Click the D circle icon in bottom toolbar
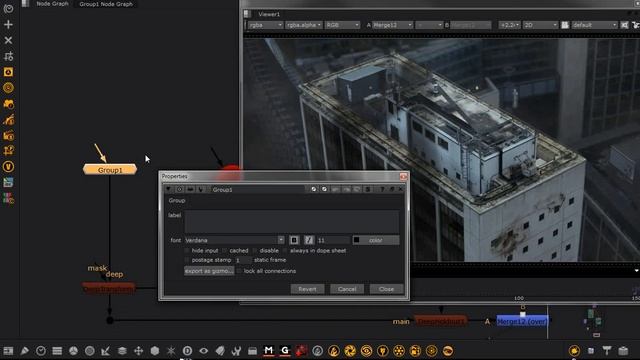Screen dimensions: 640x360 [187, 351]
